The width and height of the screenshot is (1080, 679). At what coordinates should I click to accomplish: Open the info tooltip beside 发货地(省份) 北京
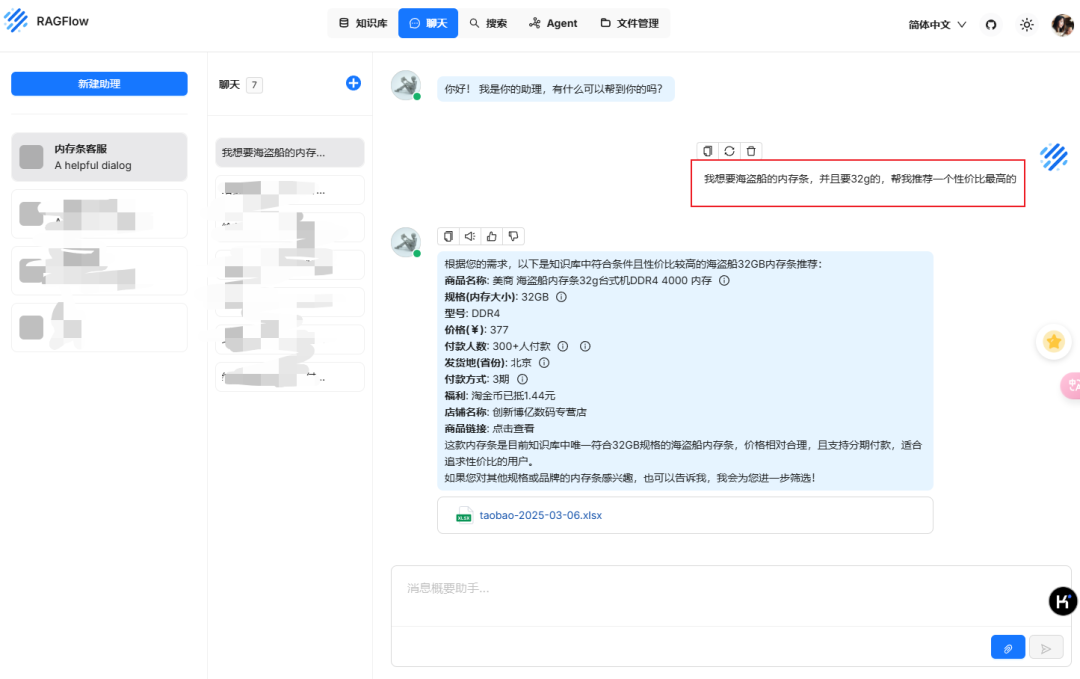(x=545, y=362)
